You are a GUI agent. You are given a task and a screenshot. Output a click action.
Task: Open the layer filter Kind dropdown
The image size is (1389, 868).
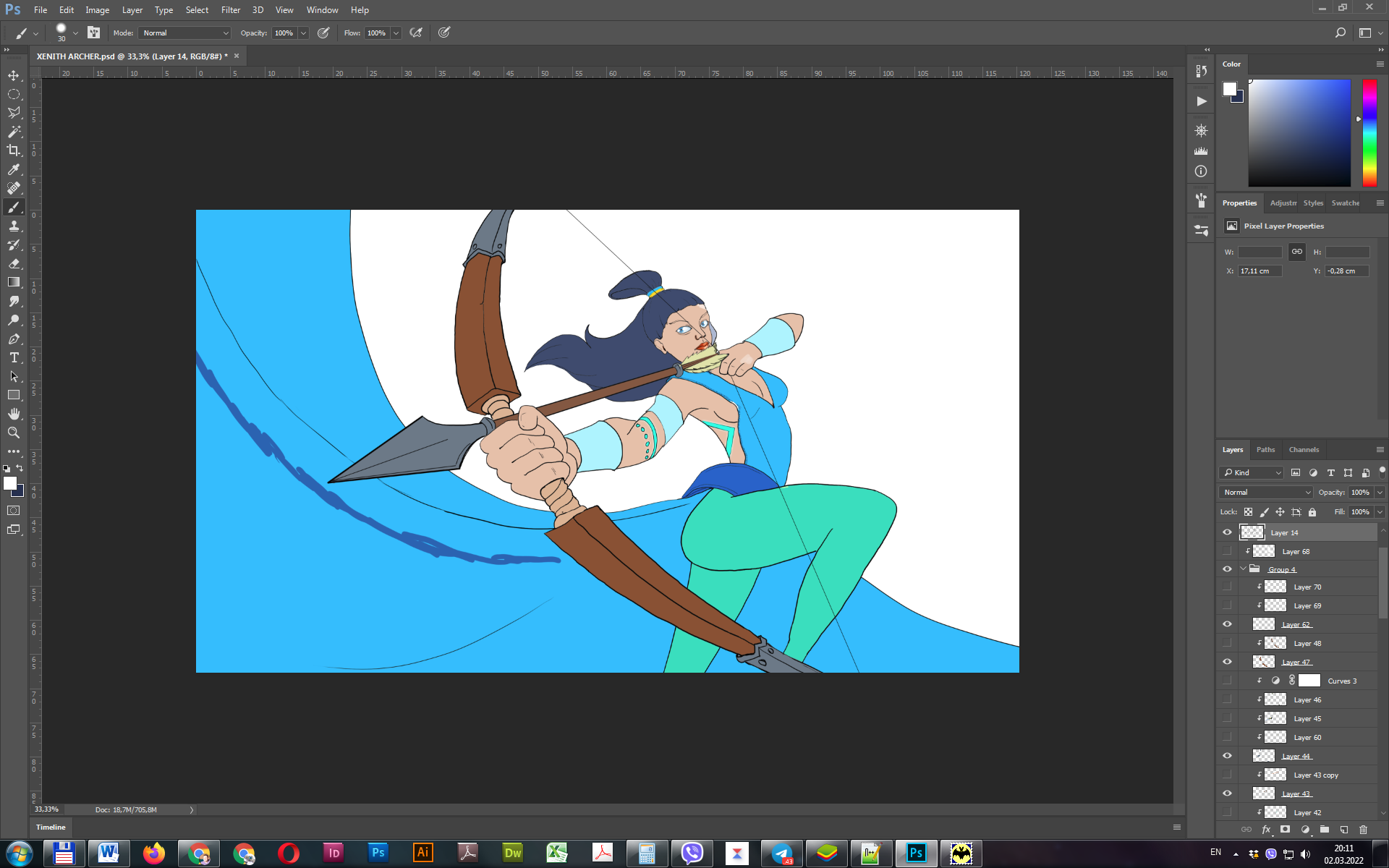click(x=1252, y=473)
